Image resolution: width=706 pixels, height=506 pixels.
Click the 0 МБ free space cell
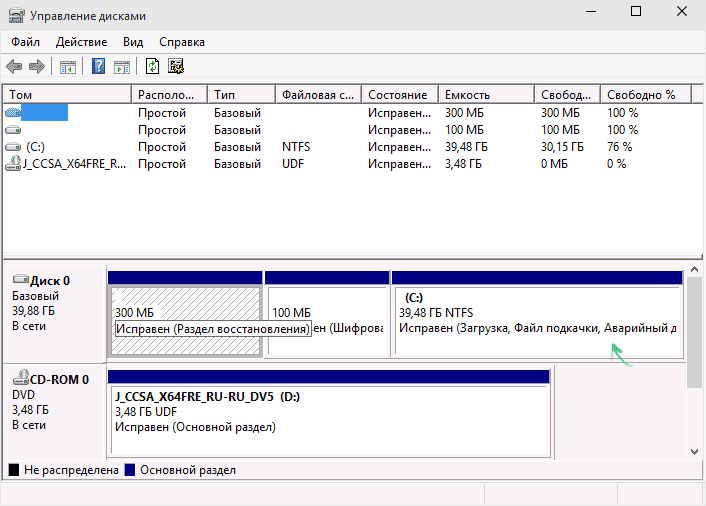click(554, 164)
